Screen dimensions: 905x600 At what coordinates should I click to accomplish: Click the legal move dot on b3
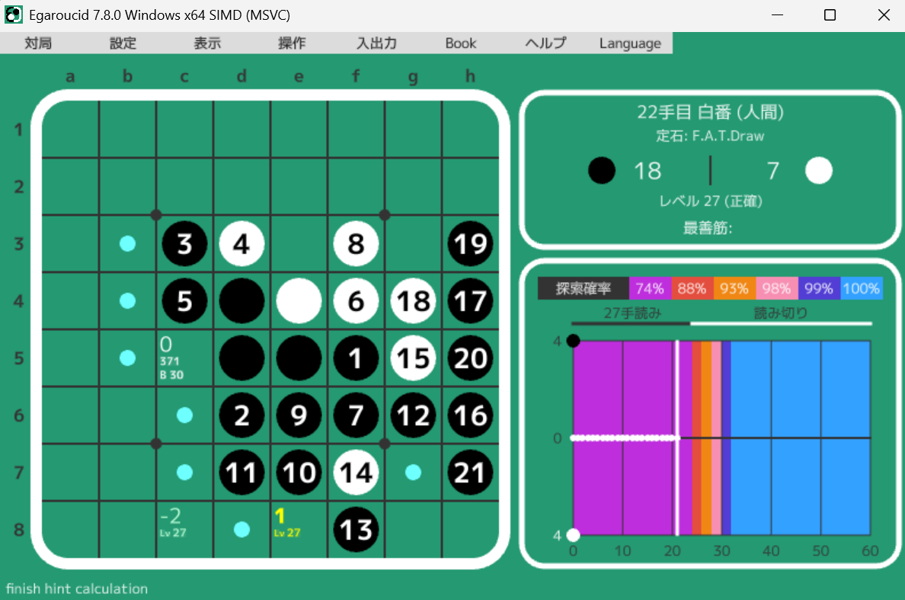127,243
